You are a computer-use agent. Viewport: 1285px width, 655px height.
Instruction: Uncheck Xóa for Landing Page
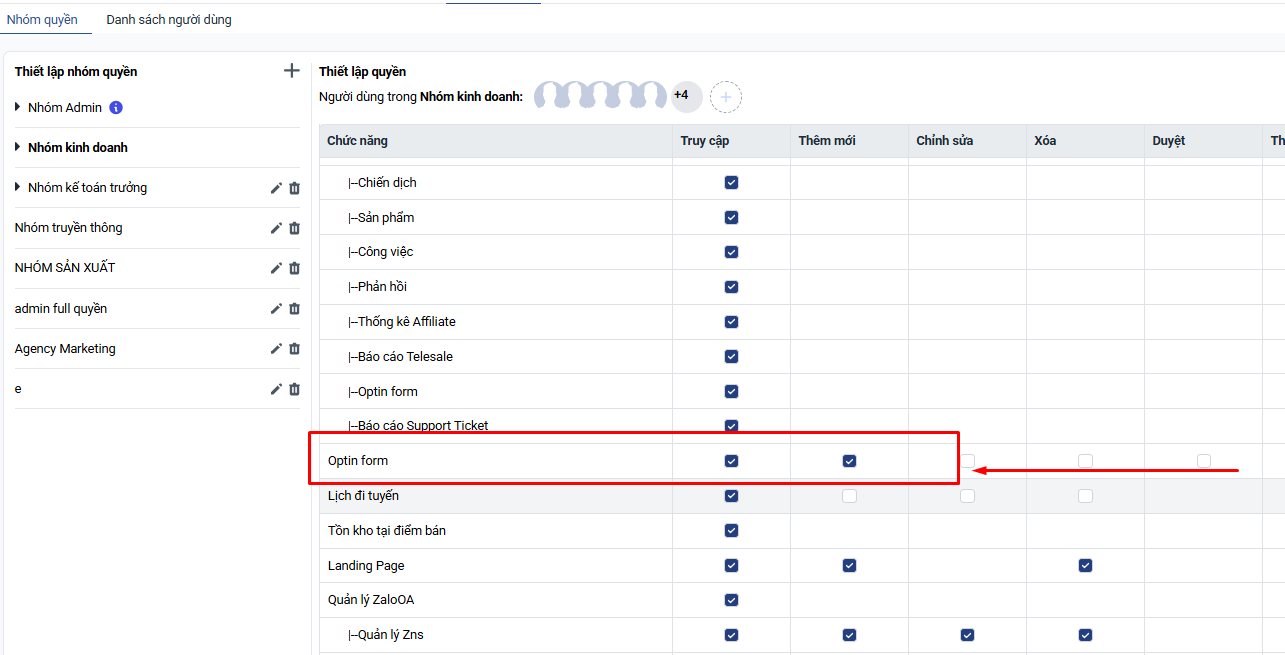point(1085,565)
